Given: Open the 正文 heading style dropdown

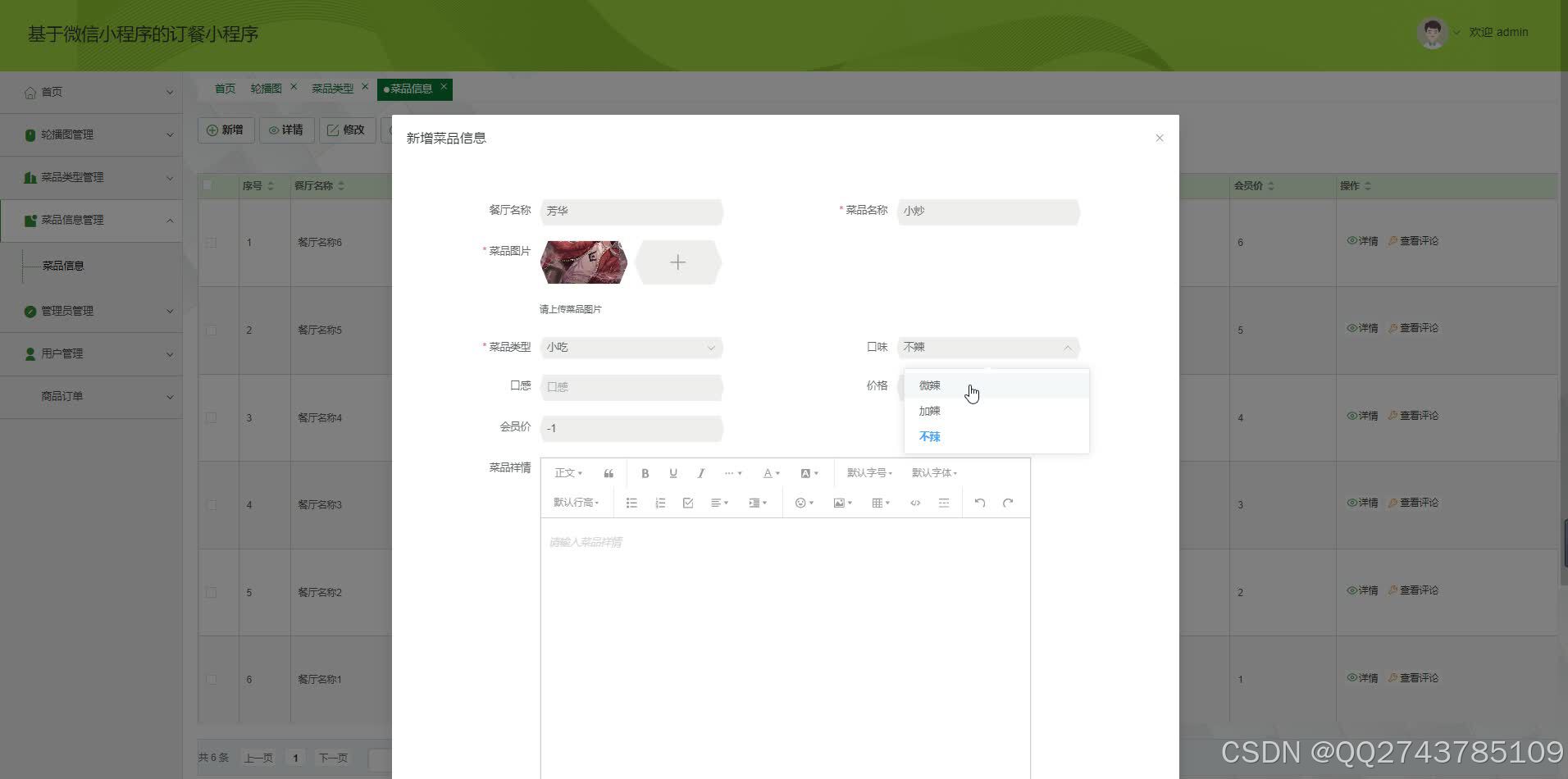Looking at the screenshot, I should pyautogui.click(x=568, y=473).
